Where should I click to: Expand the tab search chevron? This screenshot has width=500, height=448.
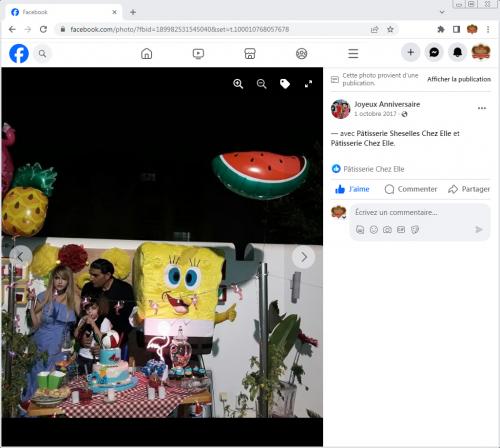[x=442, y=12]
